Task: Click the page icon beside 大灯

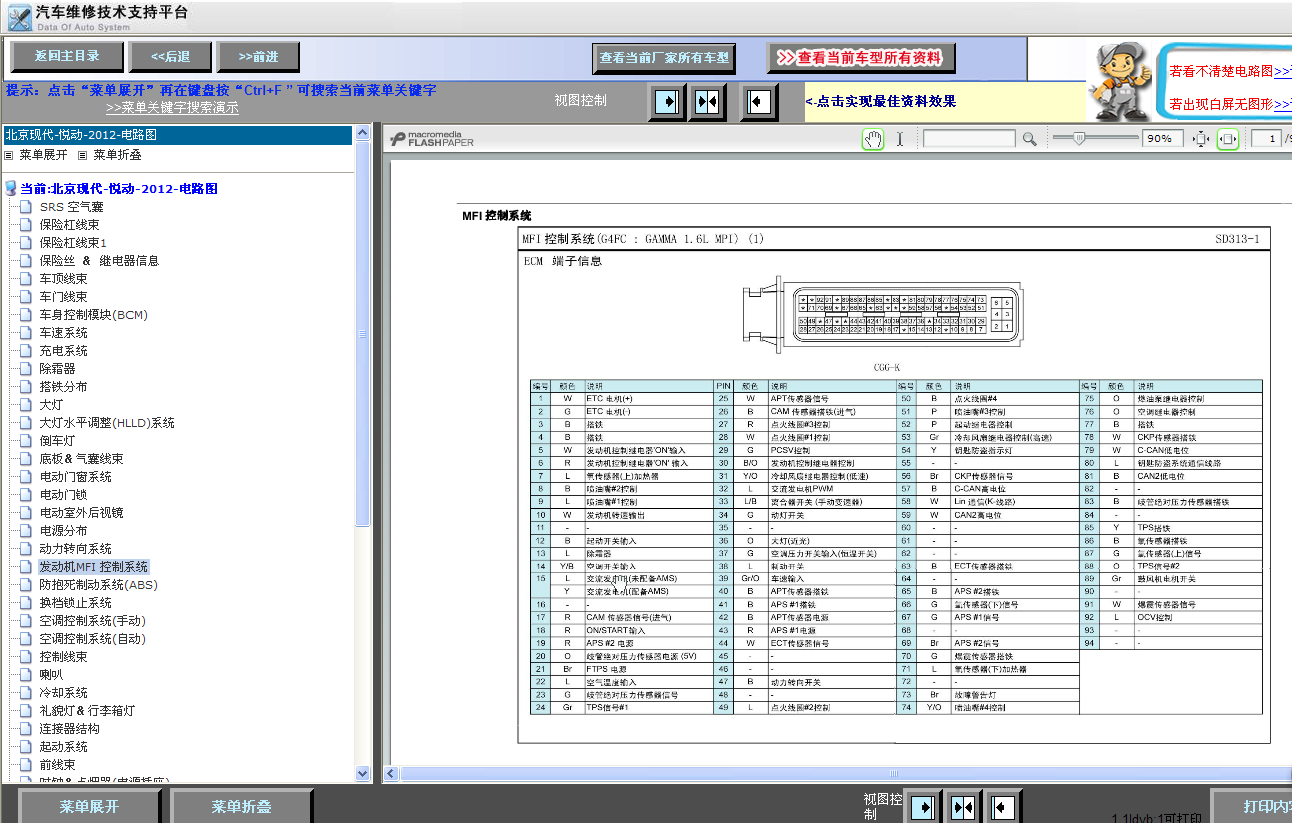Action: click(26, 405)
